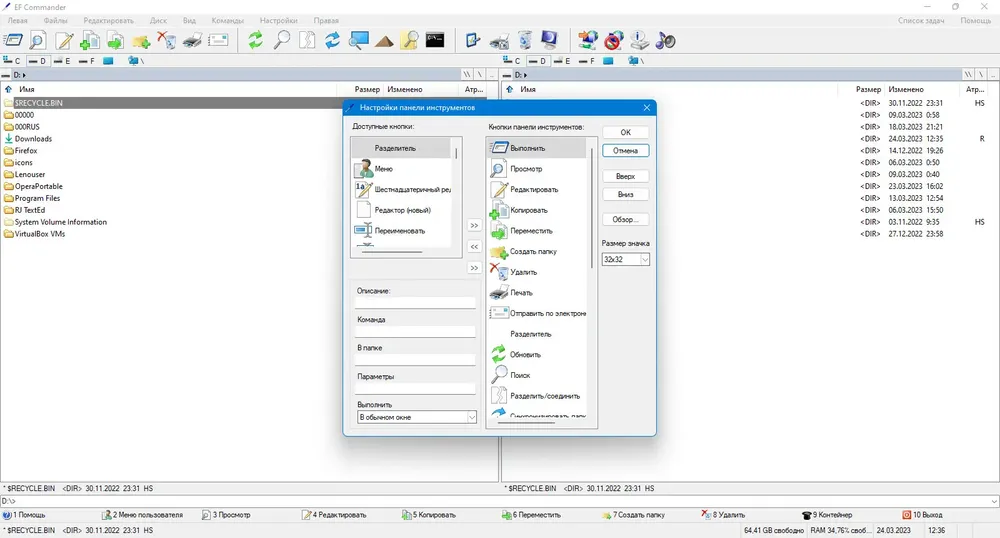The width and height of the screenshot is (1000, 538).
Task: Select Просмотр magnifier item in toolbar list
Action: click(536, 169)
